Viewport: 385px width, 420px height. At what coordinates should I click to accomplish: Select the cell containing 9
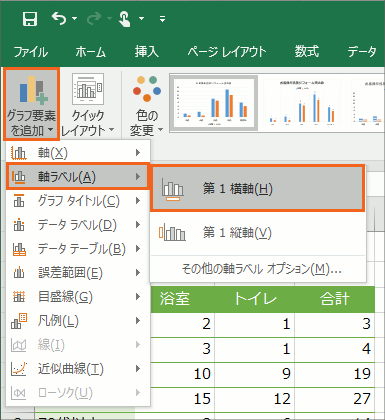point(255,374)
